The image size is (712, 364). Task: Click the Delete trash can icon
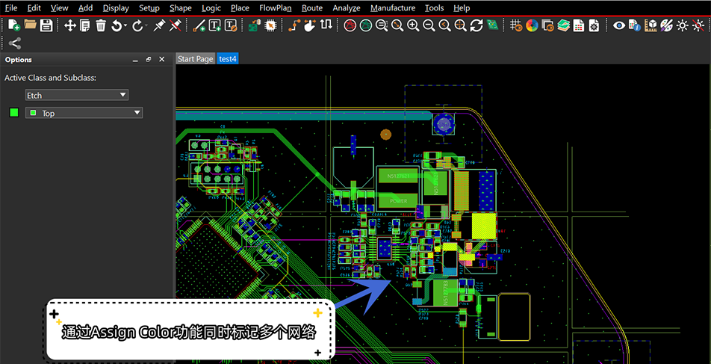(x=100, y=25)
